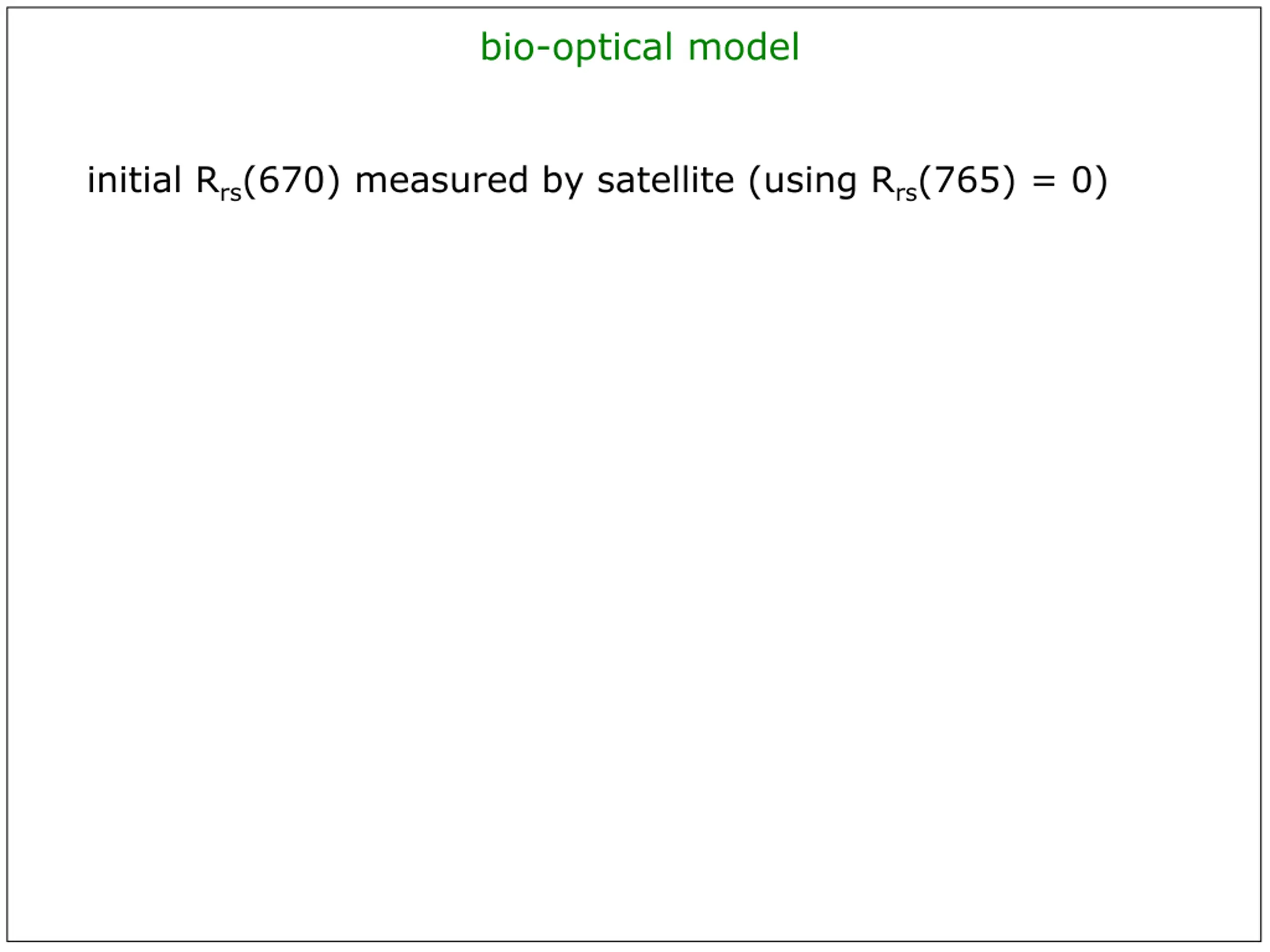Image resolution: width=1270 pixels, height=952 pixels.
Task: Click the equals sign in the text
Action: tap(1043, 181)
